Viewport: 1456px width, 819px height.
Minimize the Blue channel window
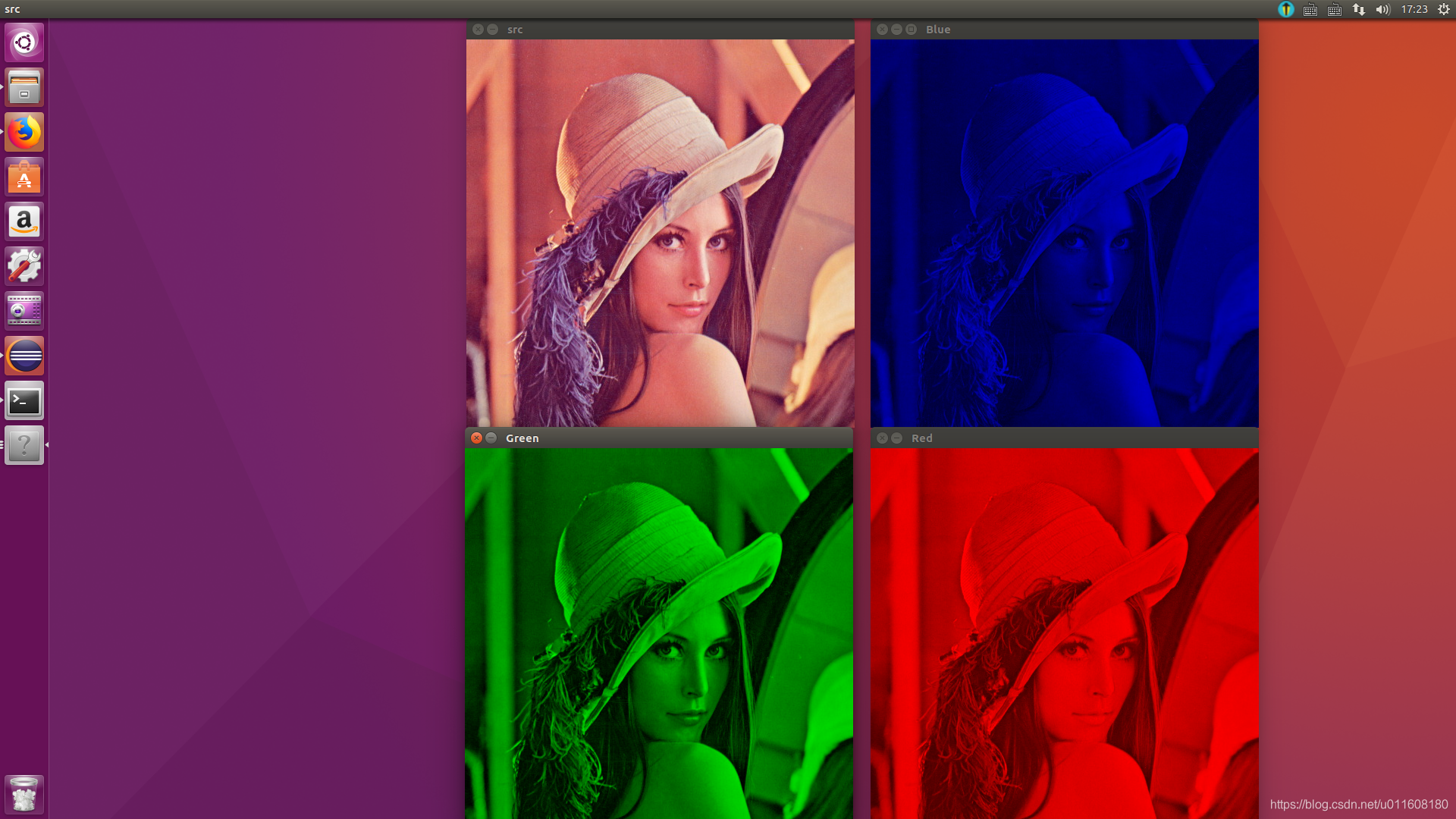pos(896,29)
